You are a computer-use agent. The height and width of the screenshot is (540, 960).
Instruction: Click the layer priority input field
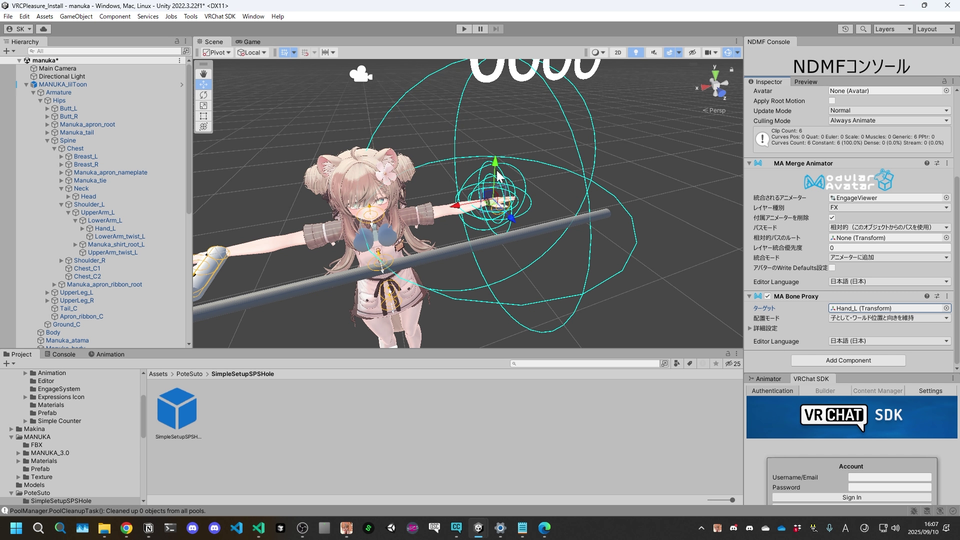[889, 247]
